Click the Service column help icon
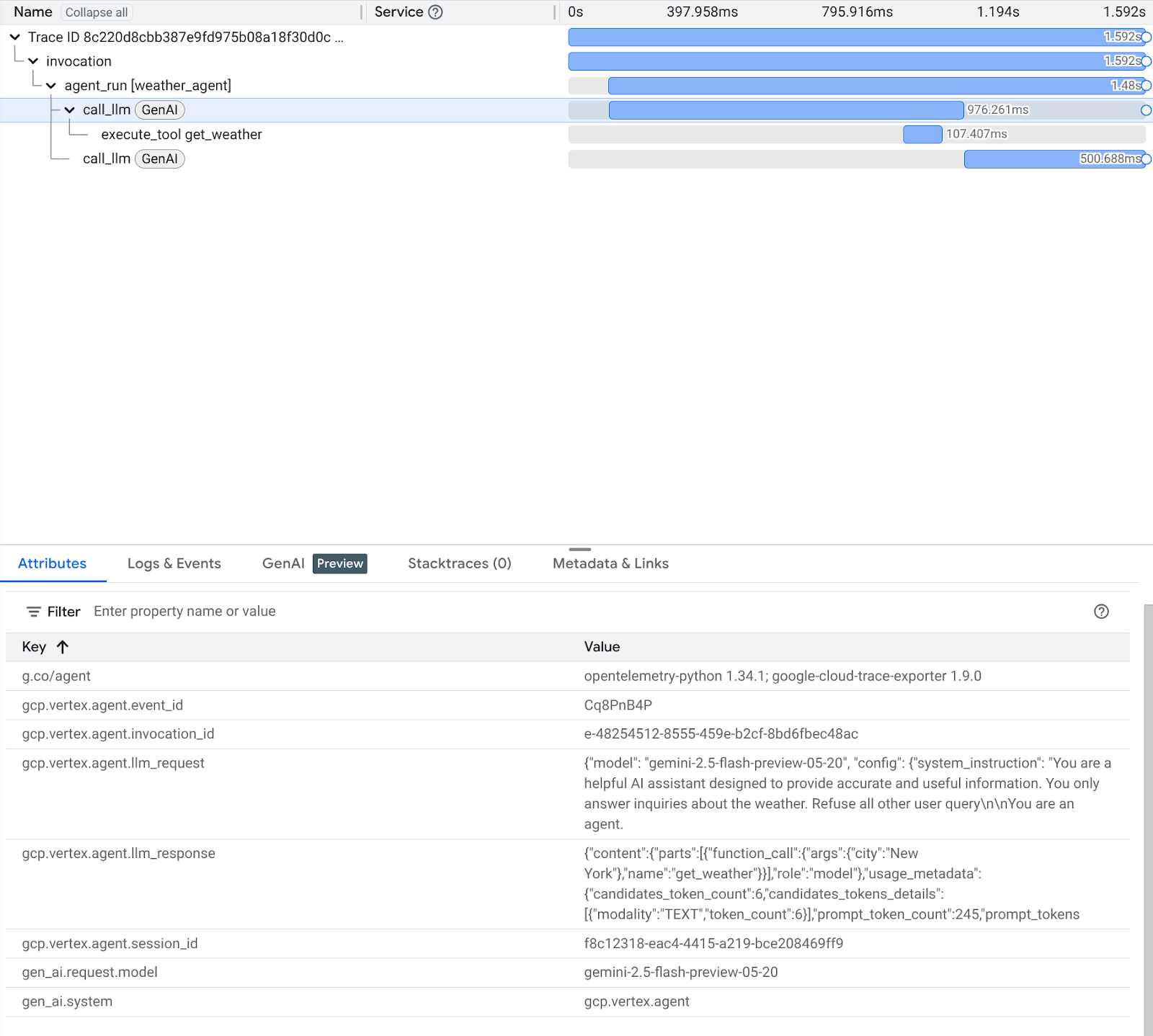Viewport: 1153px width, 1036px height. pos(435,12)
